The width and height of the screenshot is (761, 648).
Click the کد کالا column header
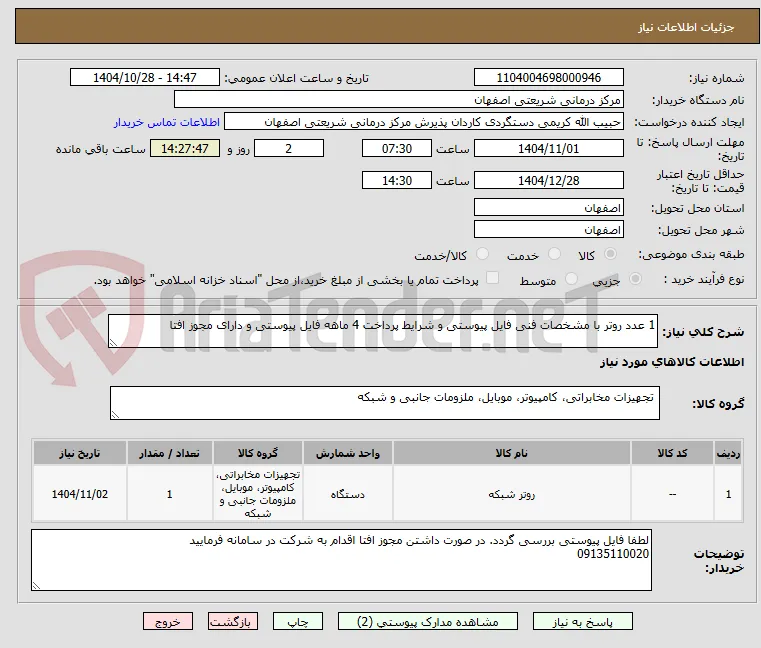(x=672, y=453)
